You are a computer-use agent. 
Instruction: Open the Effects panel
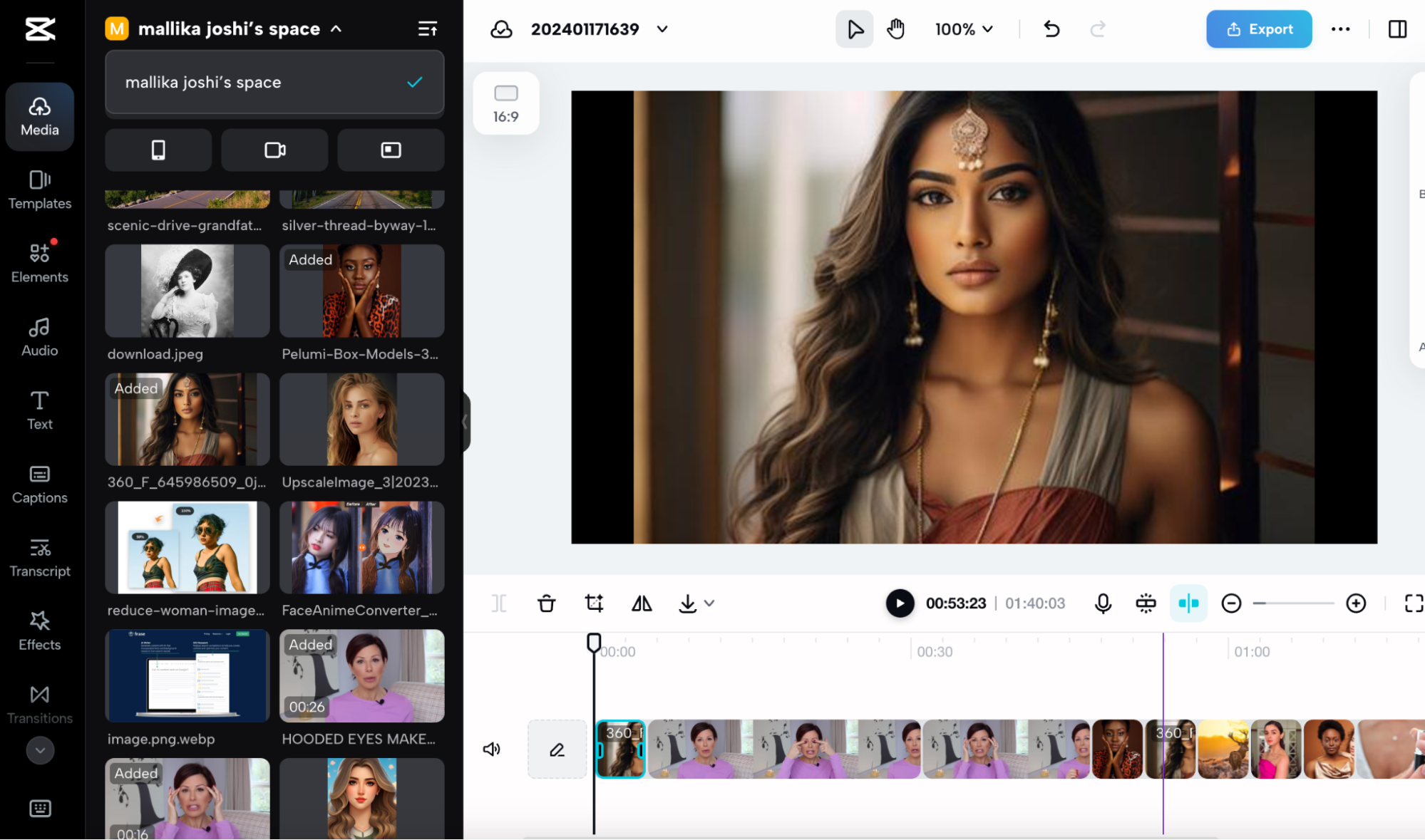coord(40,631)
